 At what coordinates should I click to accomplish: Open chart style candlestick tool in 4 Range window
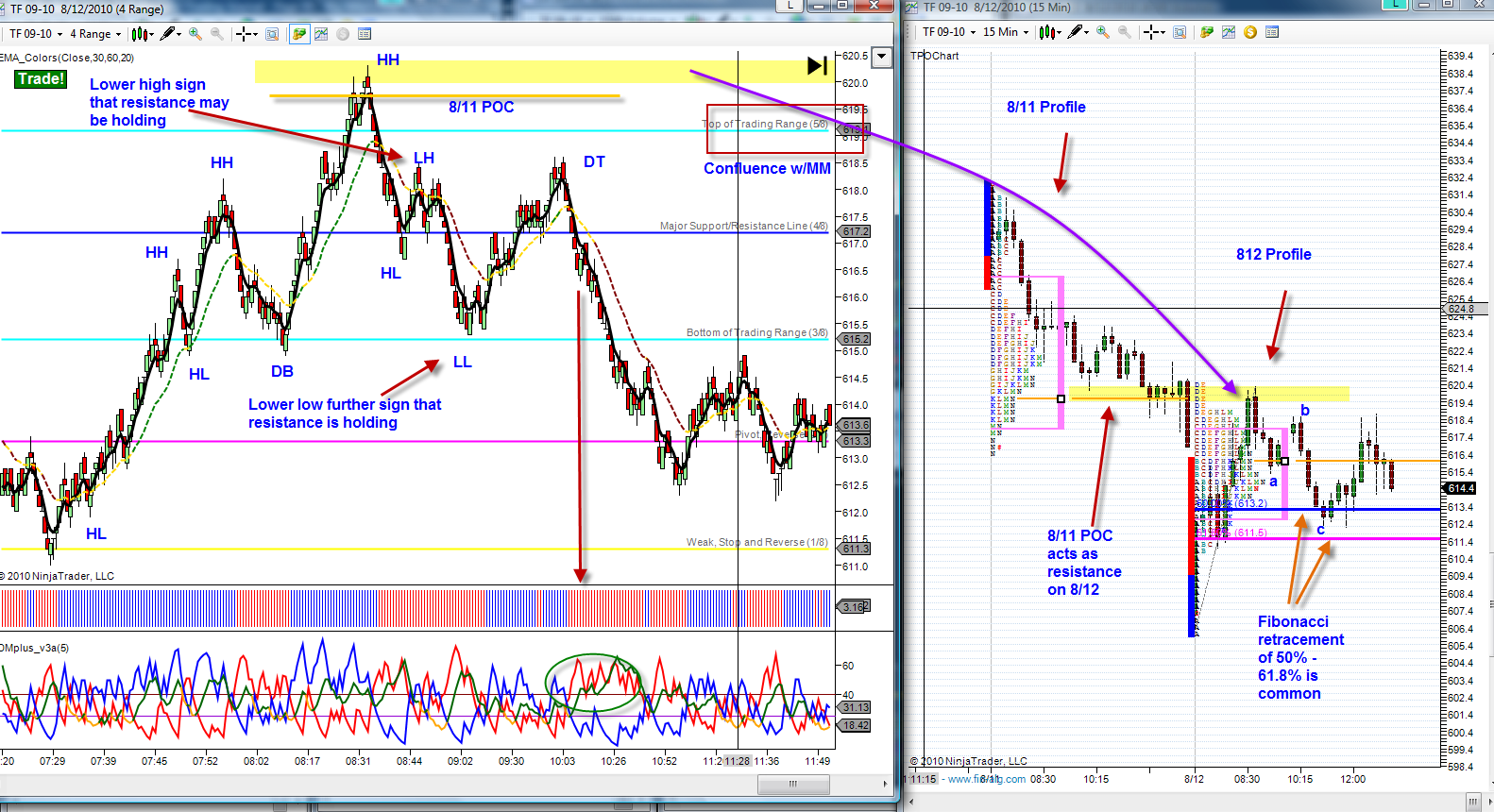point(139,34)
